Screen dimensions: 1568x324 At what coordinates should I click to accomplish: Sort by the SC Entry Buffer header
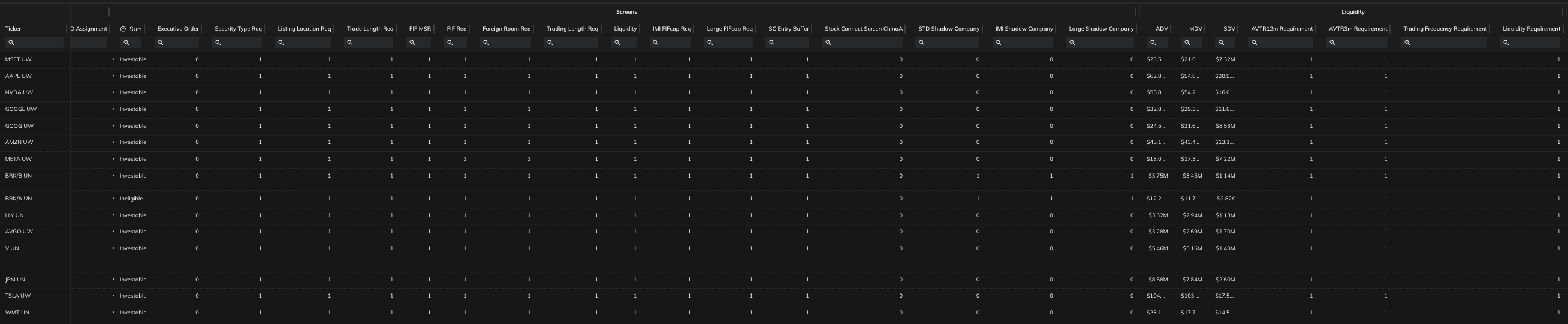[x=789, y=29]
